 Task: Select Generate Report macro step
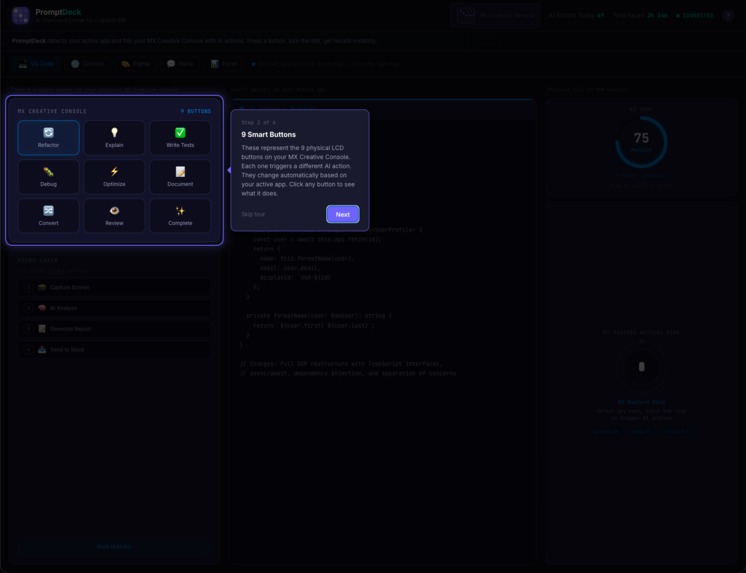114,329
